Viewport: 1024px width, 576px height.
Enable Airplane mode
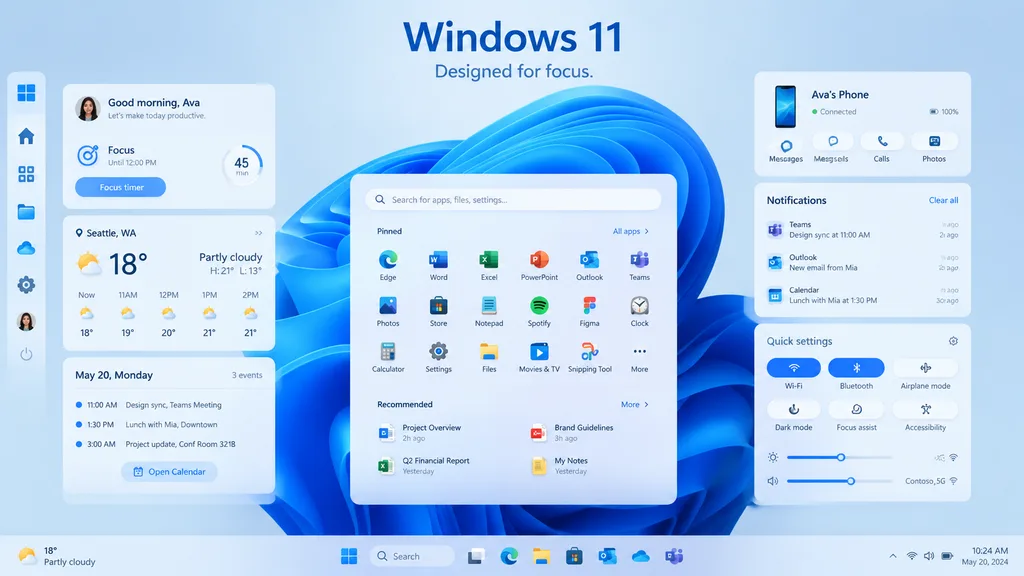point(925,368)
